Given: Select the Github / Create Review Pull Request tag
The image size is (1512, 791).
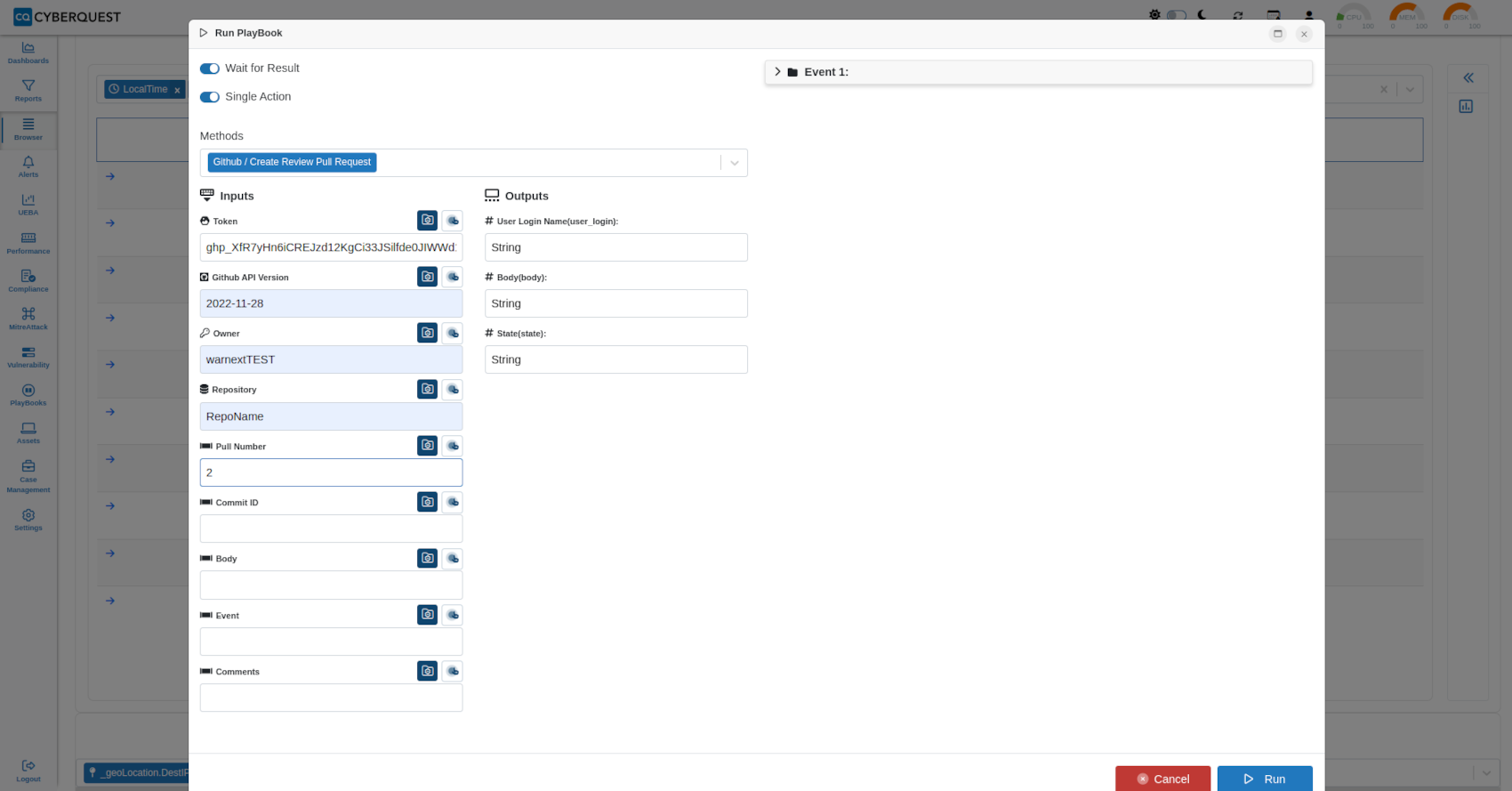Looking at the screenshot, I should point(292,162).
